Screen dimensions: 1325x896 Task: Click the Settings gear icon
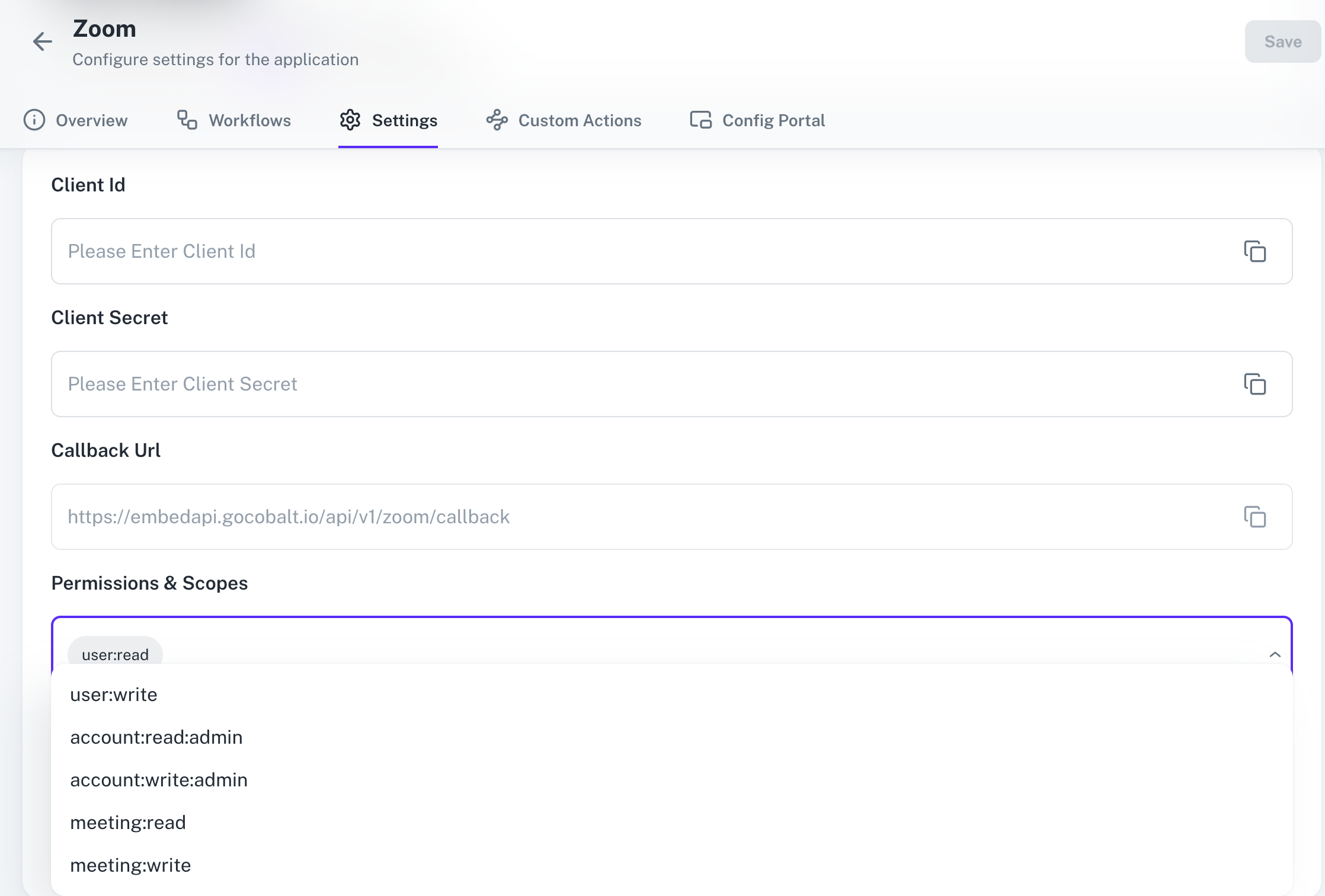[x=350, y=120]
